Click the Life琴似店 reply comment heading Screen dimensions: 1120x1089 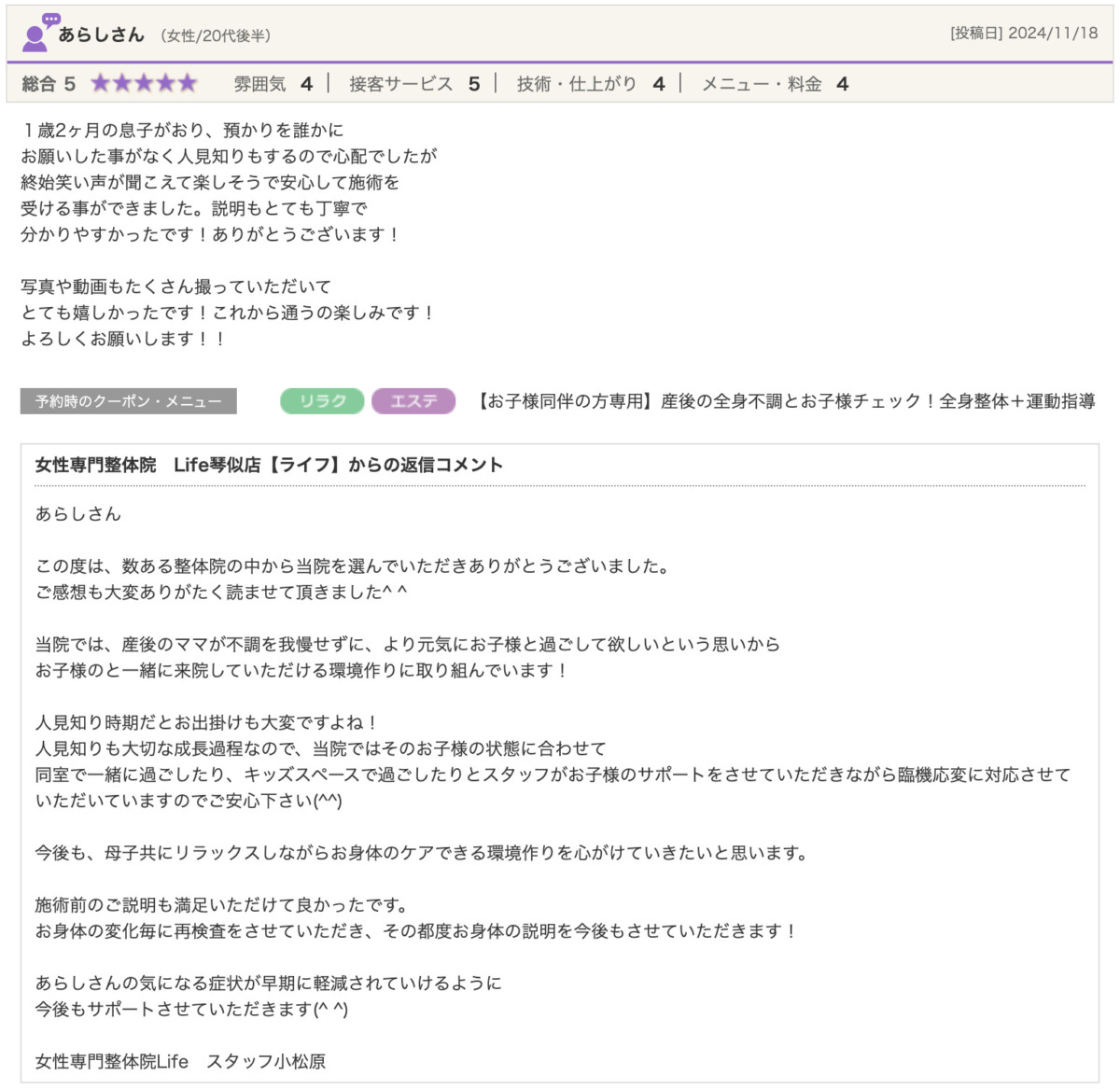click(269, 465)
